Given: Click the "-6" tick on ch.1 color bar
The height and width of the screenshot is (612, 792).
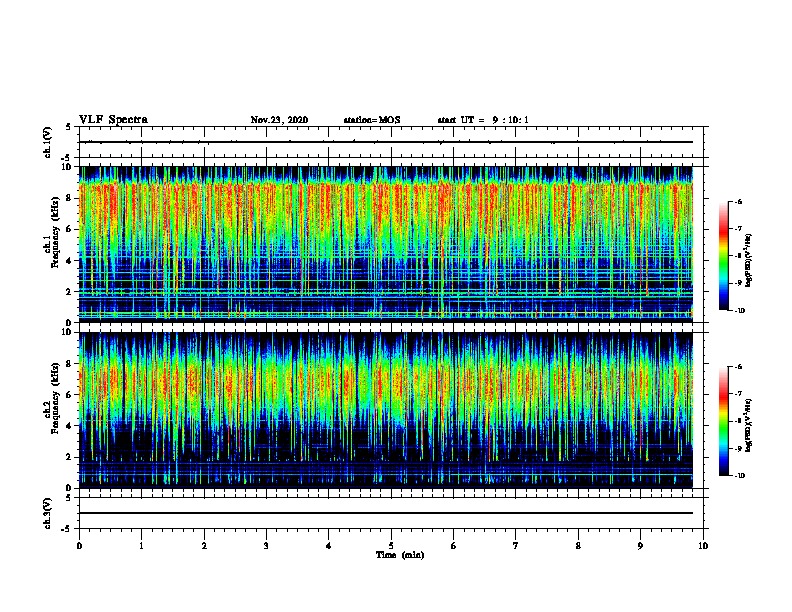Looking at the screenshot, I should [739, 201].
